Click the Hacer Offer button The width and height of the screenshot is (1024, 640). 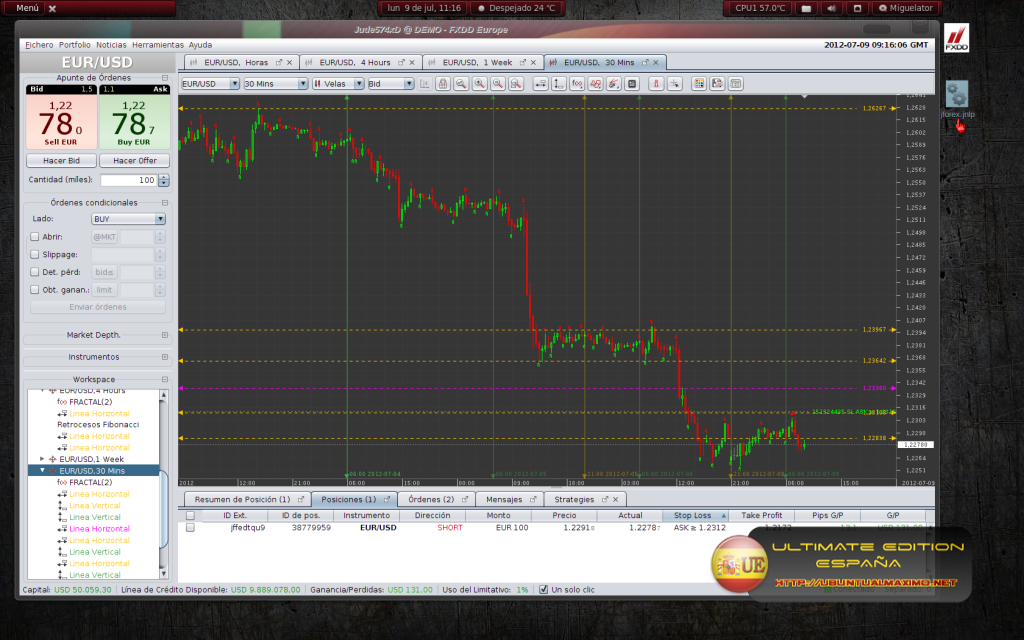coord(135,161)
